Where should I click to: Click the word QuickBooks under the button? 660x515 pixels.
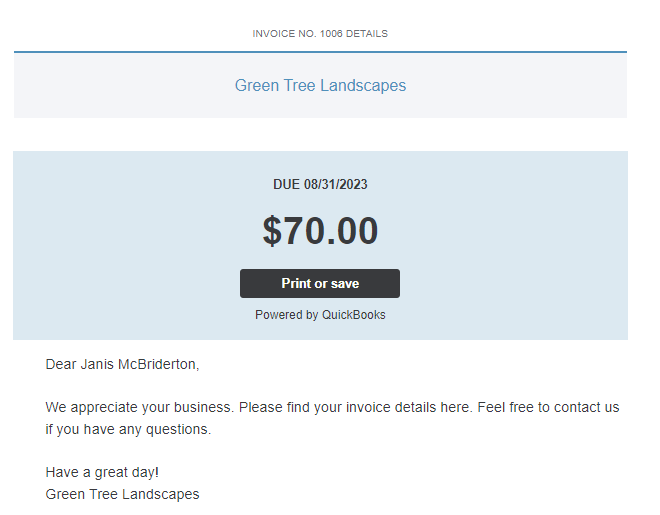click(353, 315)
